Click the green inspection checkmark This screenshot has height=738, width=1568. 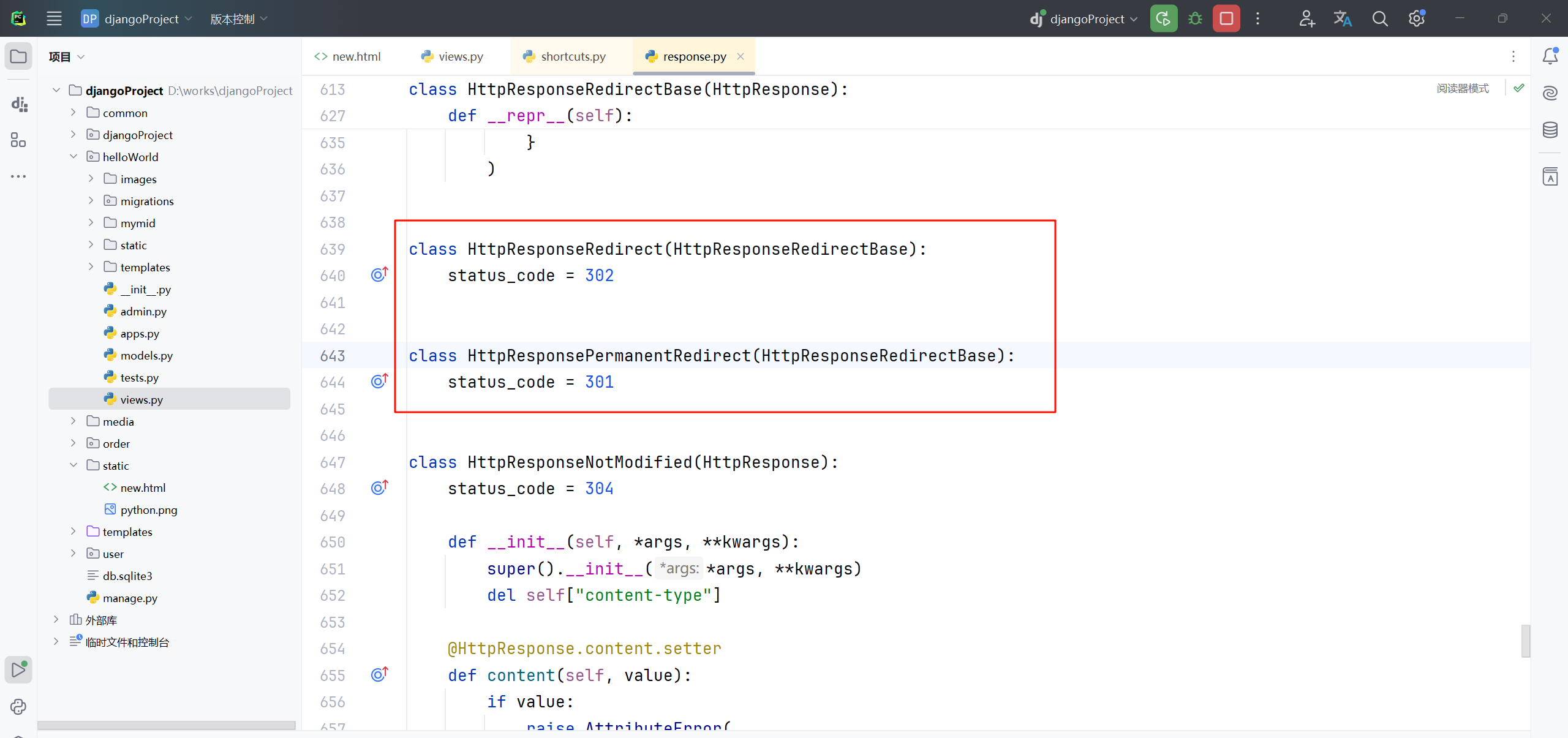click(x=1519, y=88)
